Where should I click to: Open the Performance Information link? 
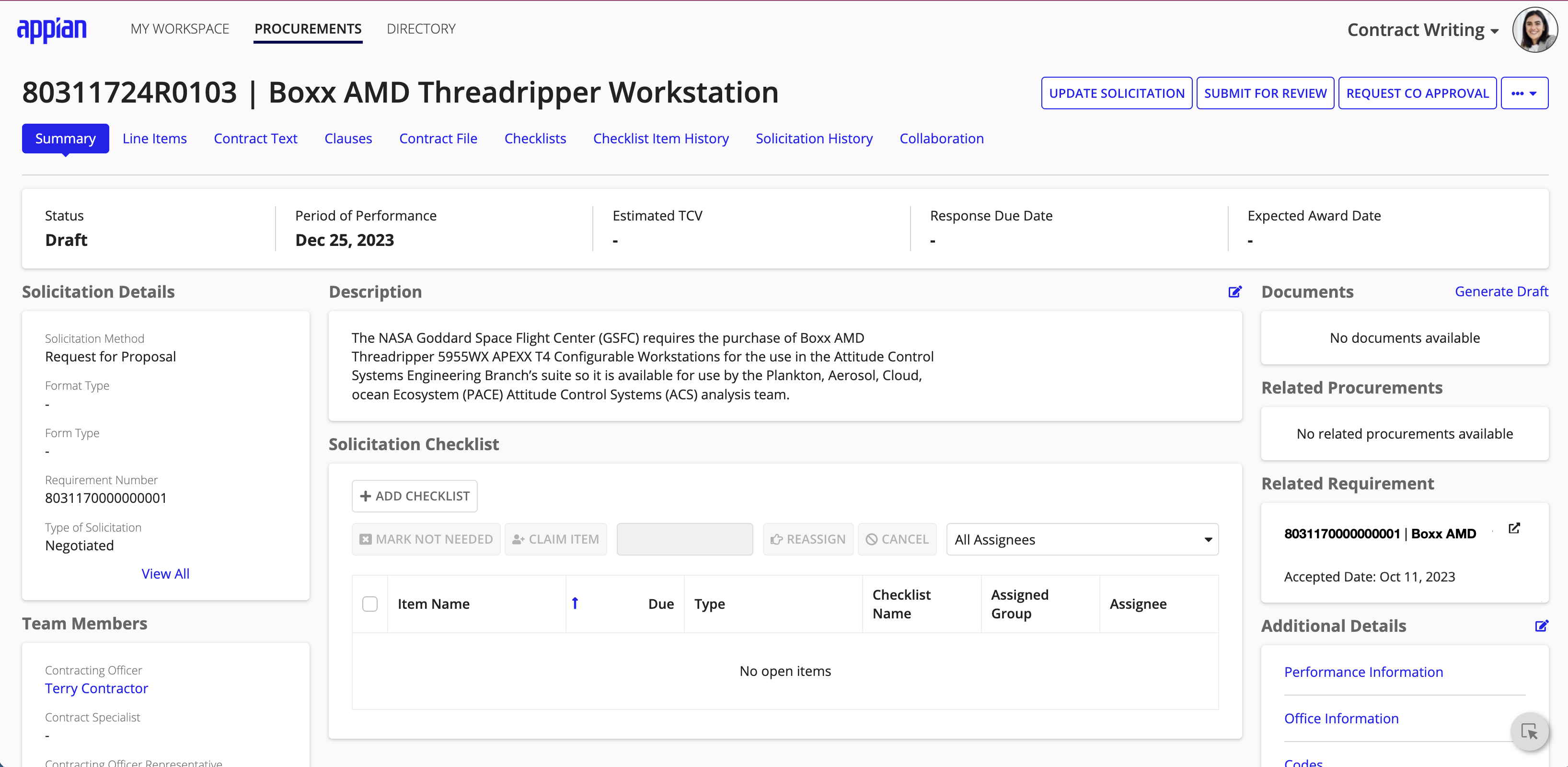(x=1363, y=672)
